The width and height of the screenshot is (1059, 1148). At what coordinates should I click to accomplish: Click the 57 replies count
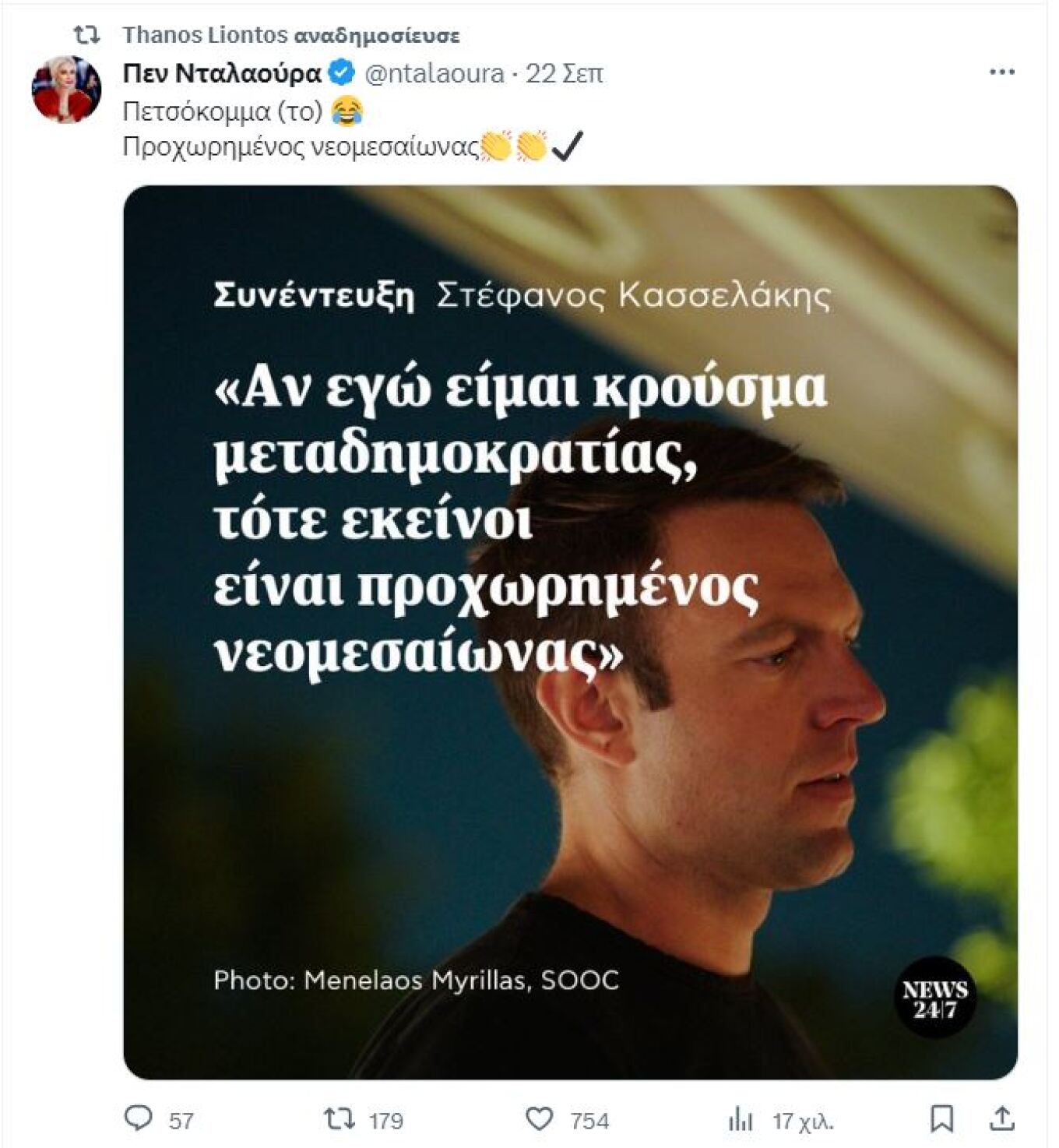tap(181, 1121)
